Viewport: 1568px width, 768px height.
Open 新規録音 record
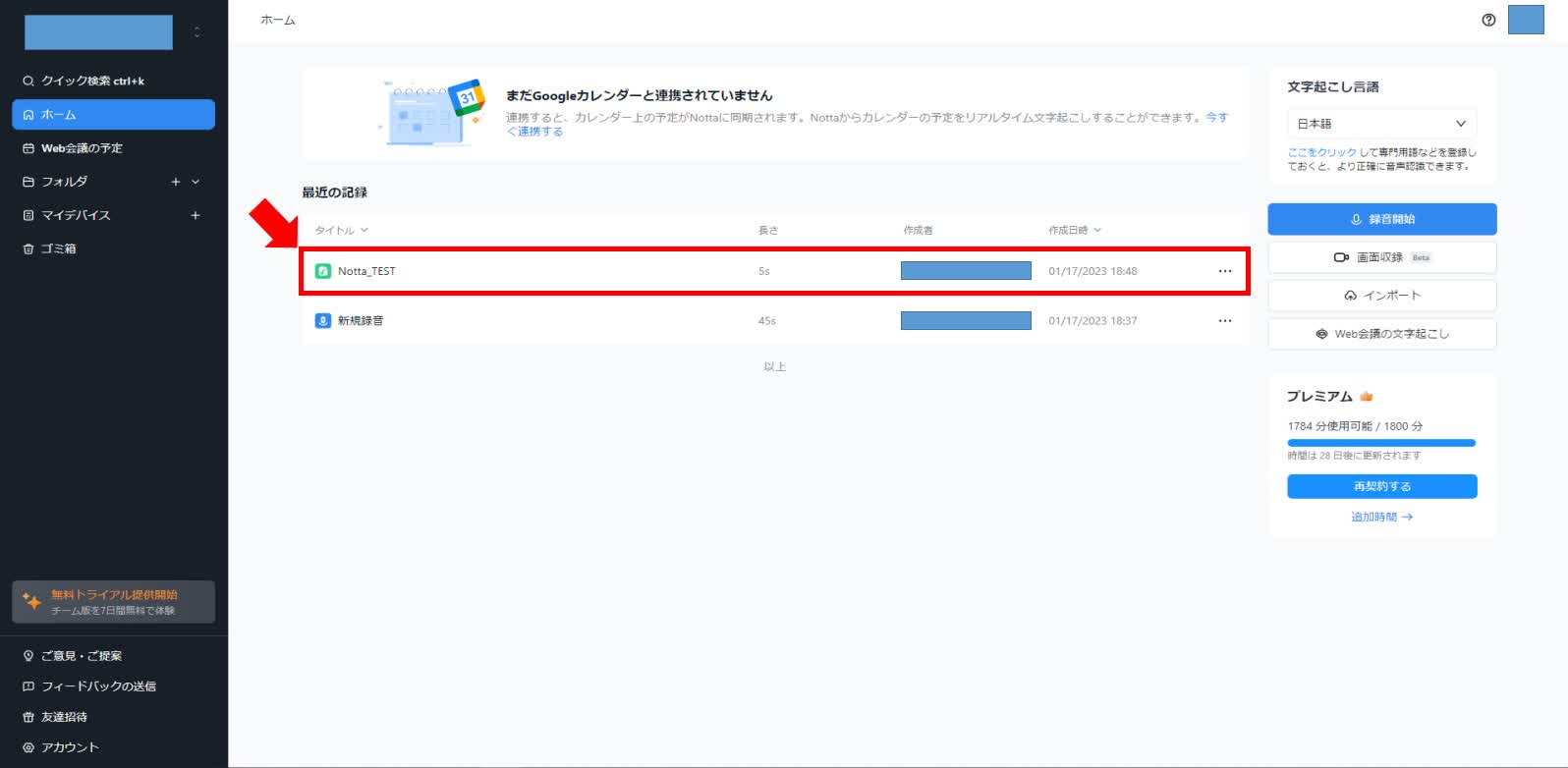(774, 320)
